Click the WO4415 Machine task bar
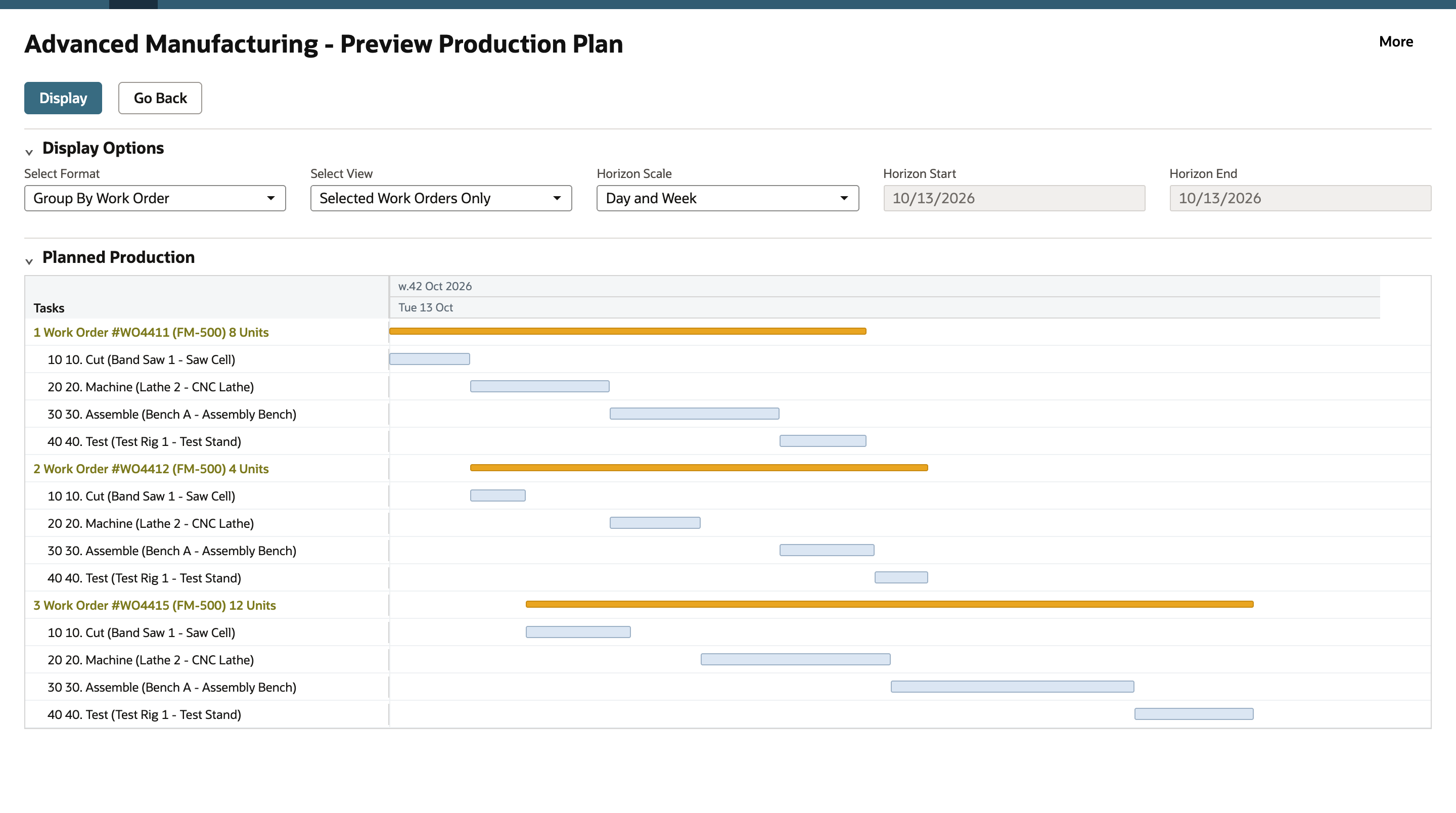This screenshot has width=1456, height=813. click(x=795, y=659)
